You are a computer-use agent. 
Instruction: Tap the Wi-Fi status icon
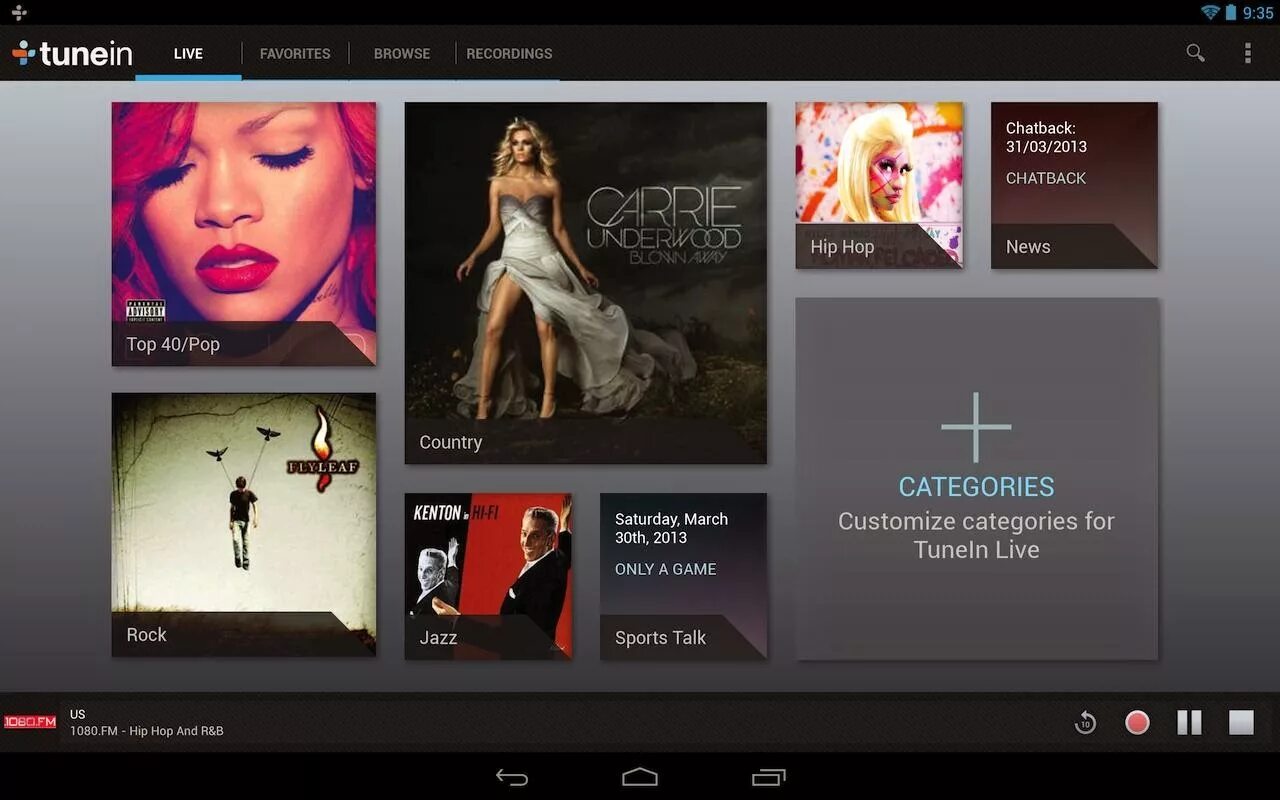[x=1210, y=12]
